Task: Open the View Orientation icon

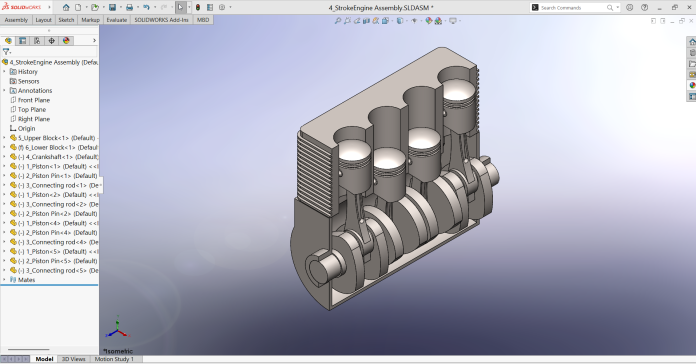Action: [x=385, y=20]
